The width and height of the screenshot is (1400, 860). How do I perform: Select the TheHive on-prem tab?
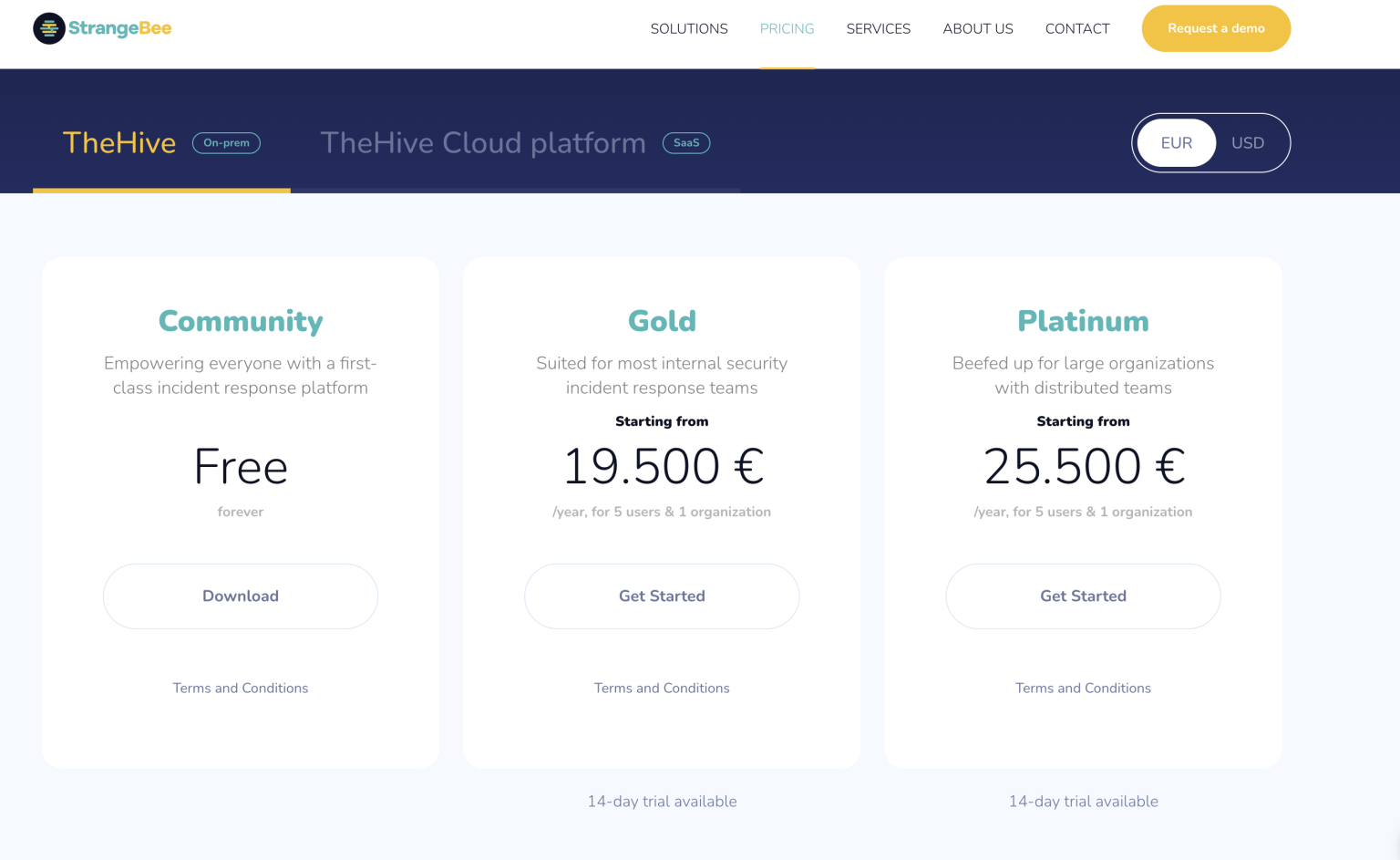(x=119, y=142)
